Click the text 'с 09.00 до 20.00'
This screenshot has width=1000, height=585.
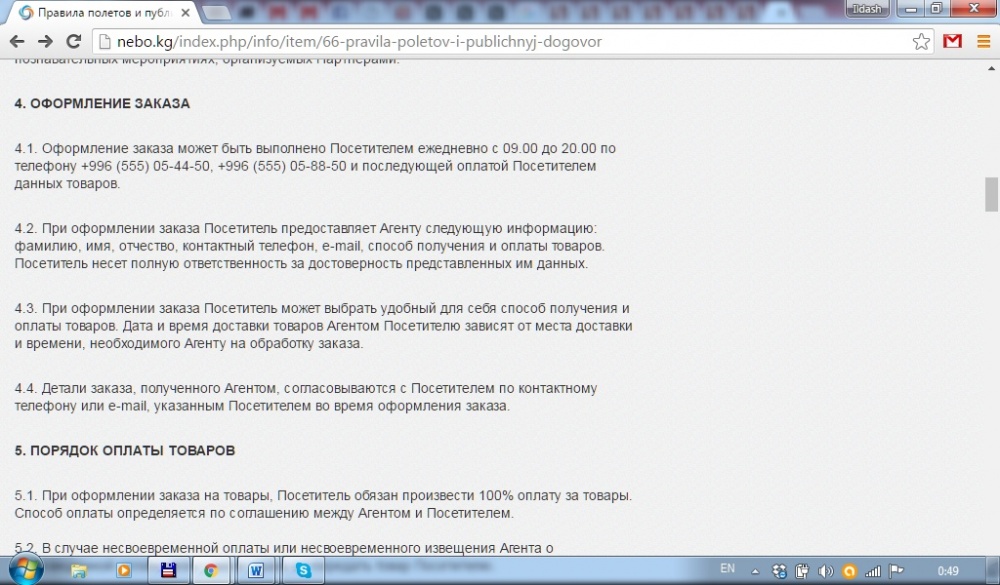(x=543, y=148)
